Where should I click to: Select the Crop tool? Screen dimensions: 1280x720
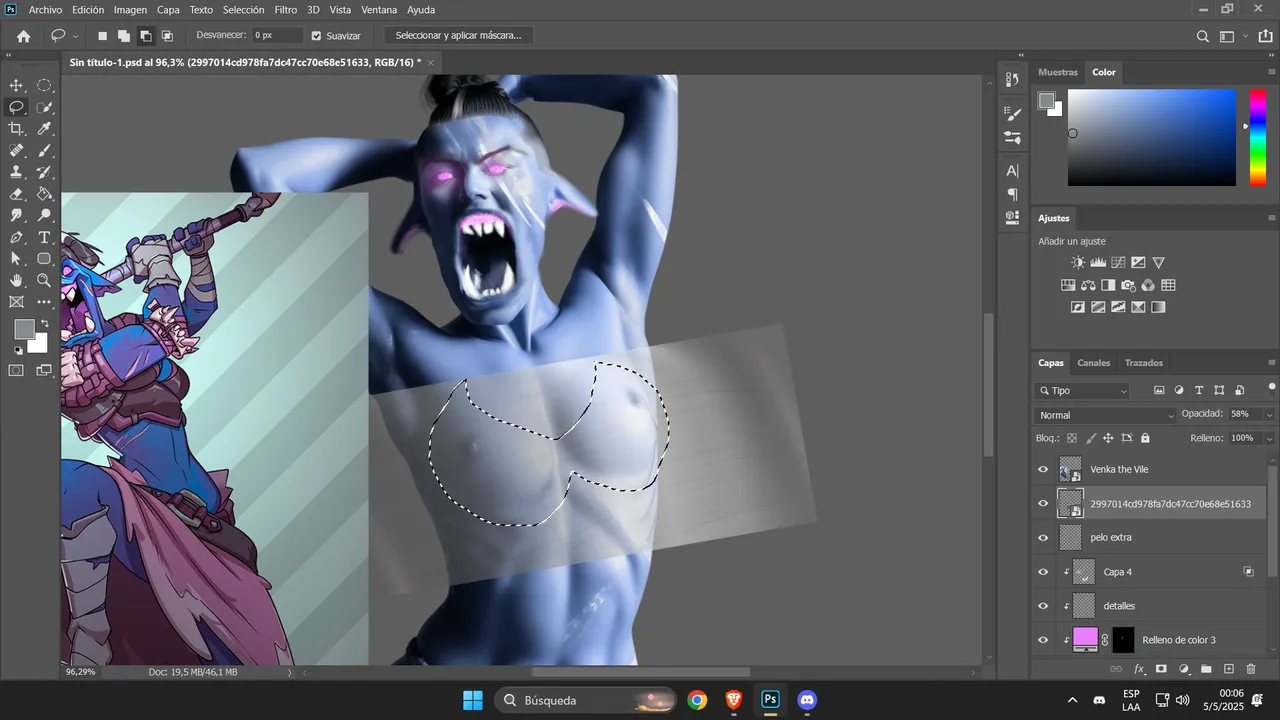point(16,129)
